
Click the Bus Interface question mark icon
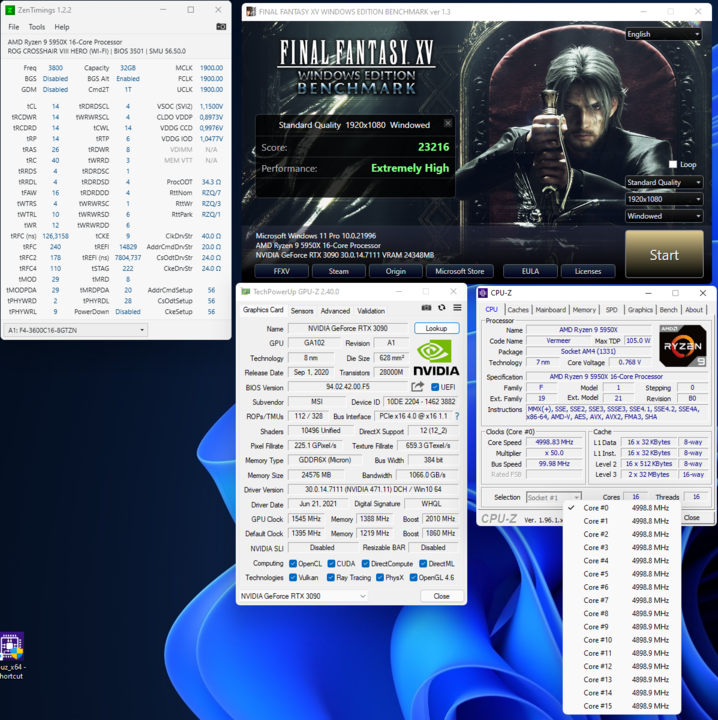click(x=457, y=416)
